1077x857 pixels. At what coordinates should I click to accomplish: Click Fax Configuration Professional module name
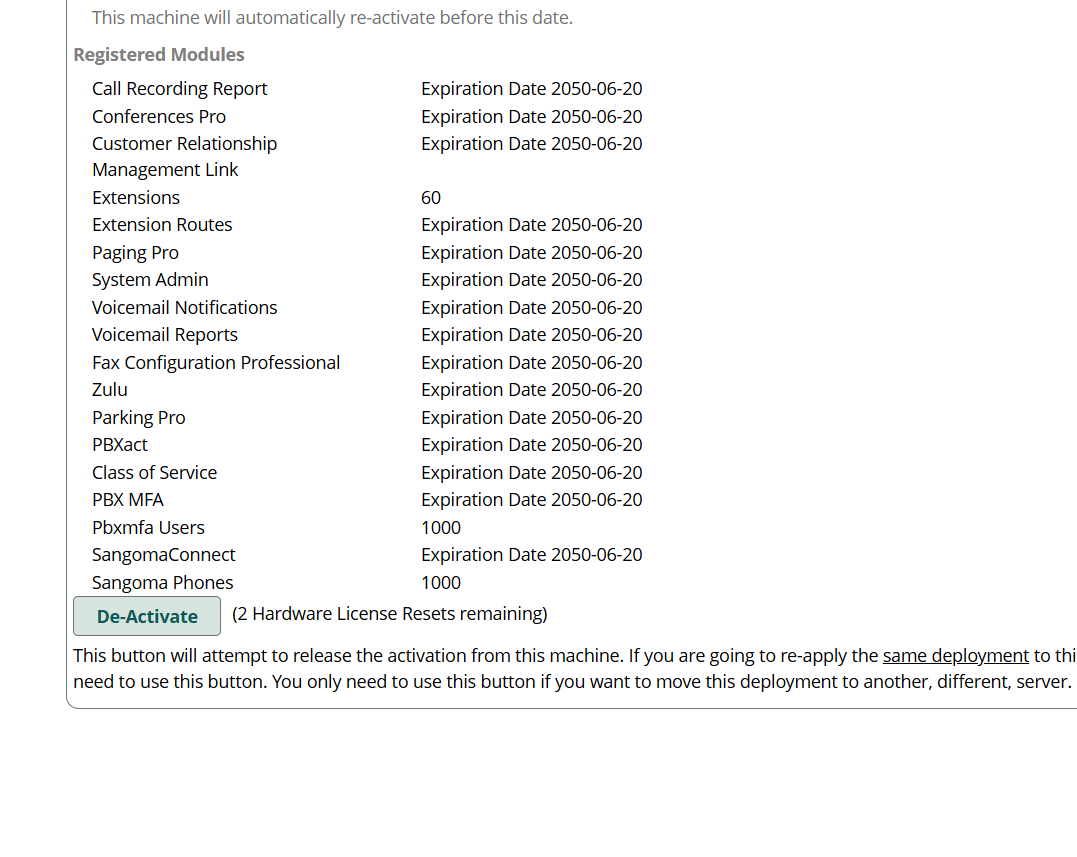(x=216, y=363)
